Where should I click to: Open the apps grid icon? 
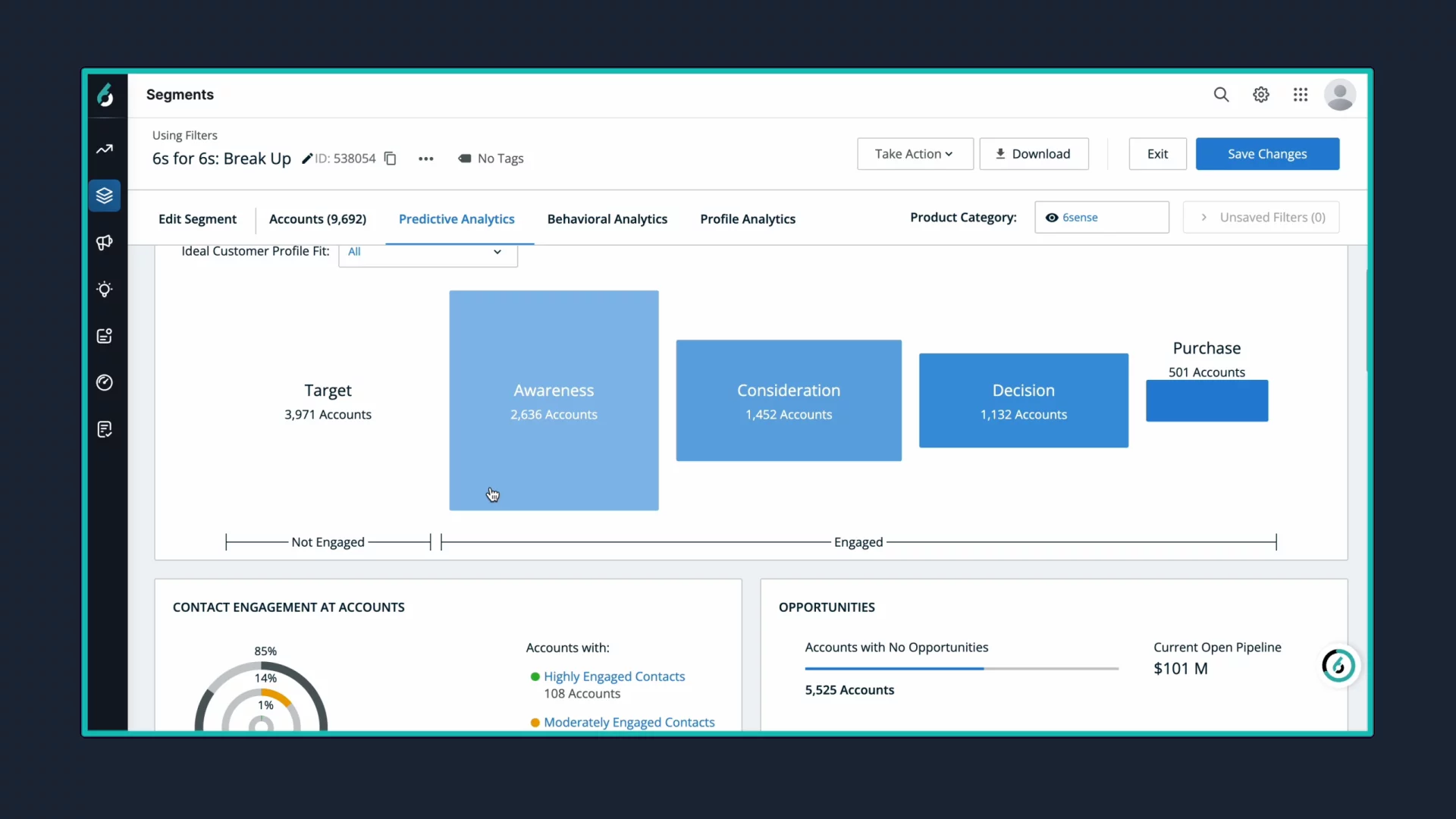click(x=1301, y=95)
